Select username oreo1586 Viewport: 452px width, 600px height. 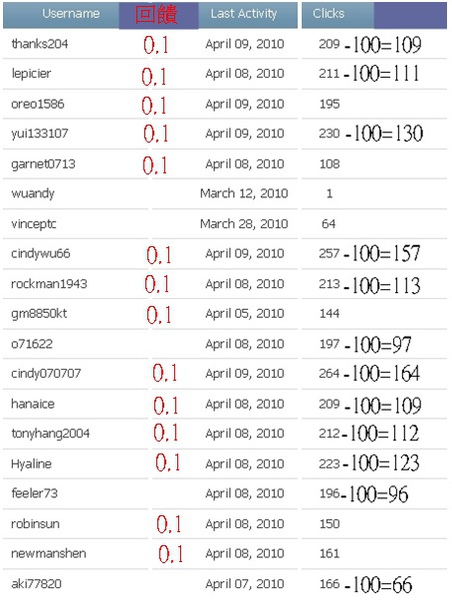[x=38, y=104]
